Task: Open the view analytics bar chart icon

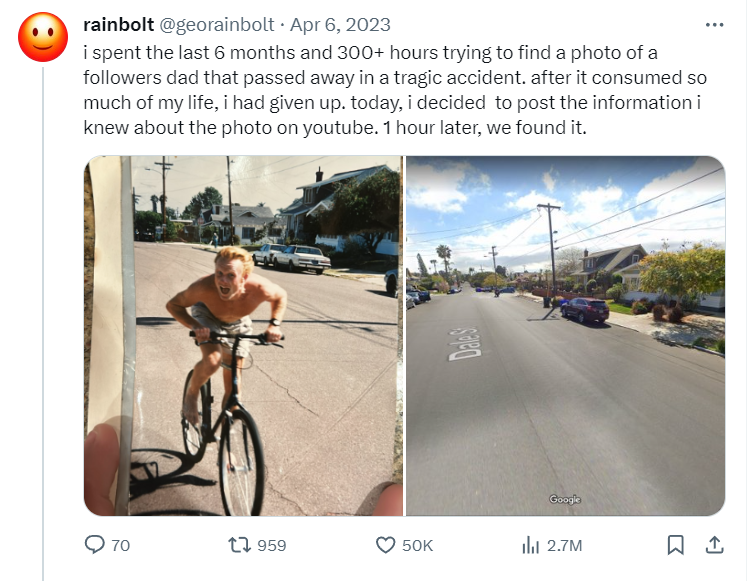Action: pos(531,545)
